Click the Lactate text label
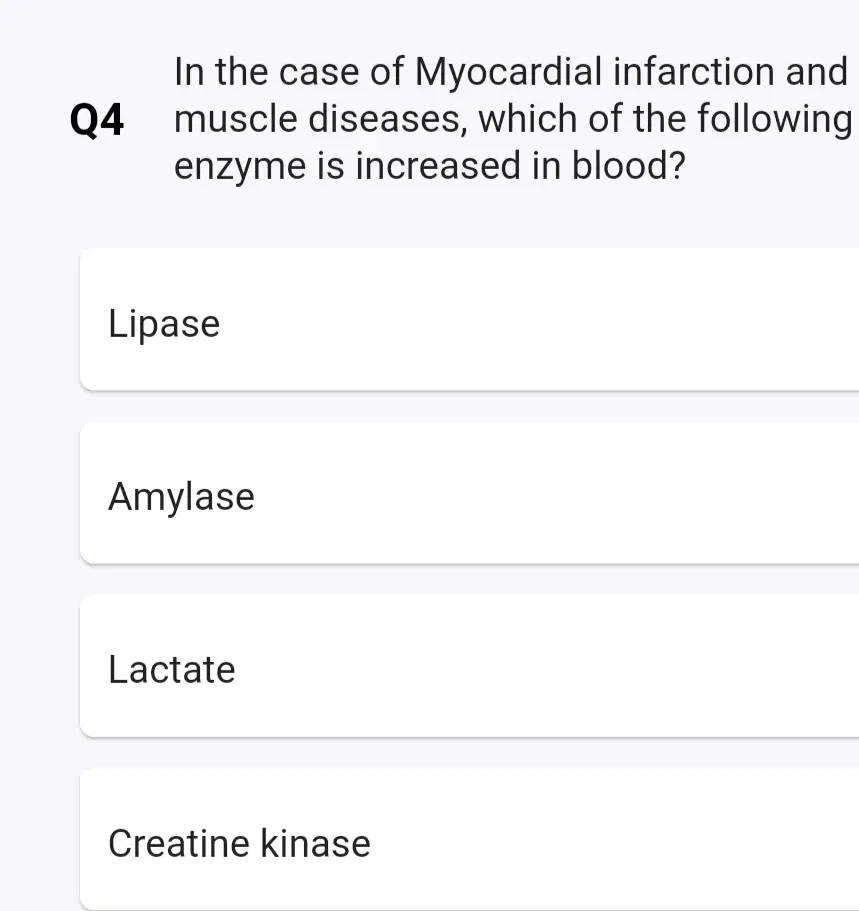This screenshot has height=911, width=859. (x=172, y=669)
